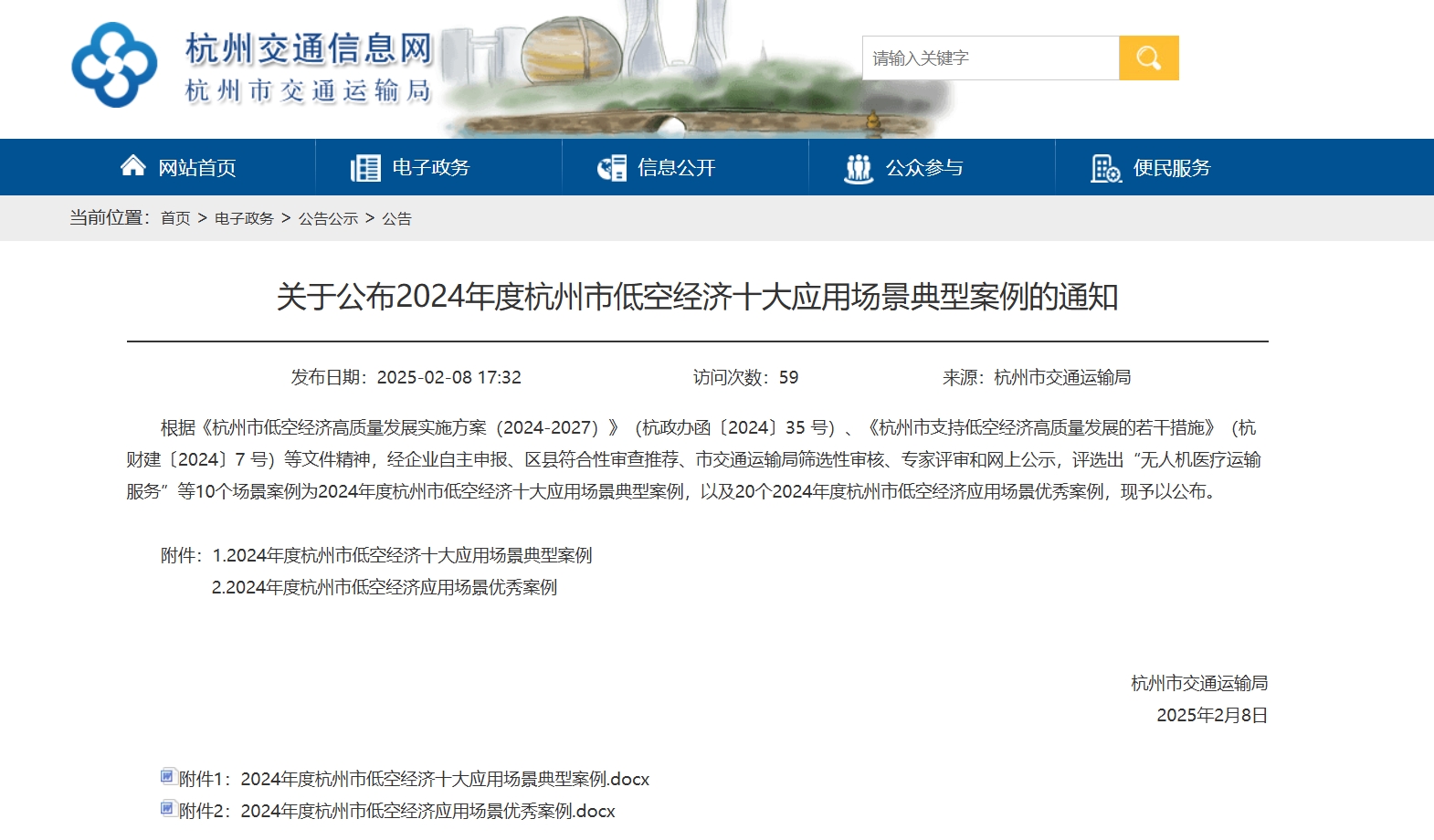Viewport: 1434px width, 840px height.
Task: Open the 电子政务 navigation menu
Action: click(x=430, y=168)
